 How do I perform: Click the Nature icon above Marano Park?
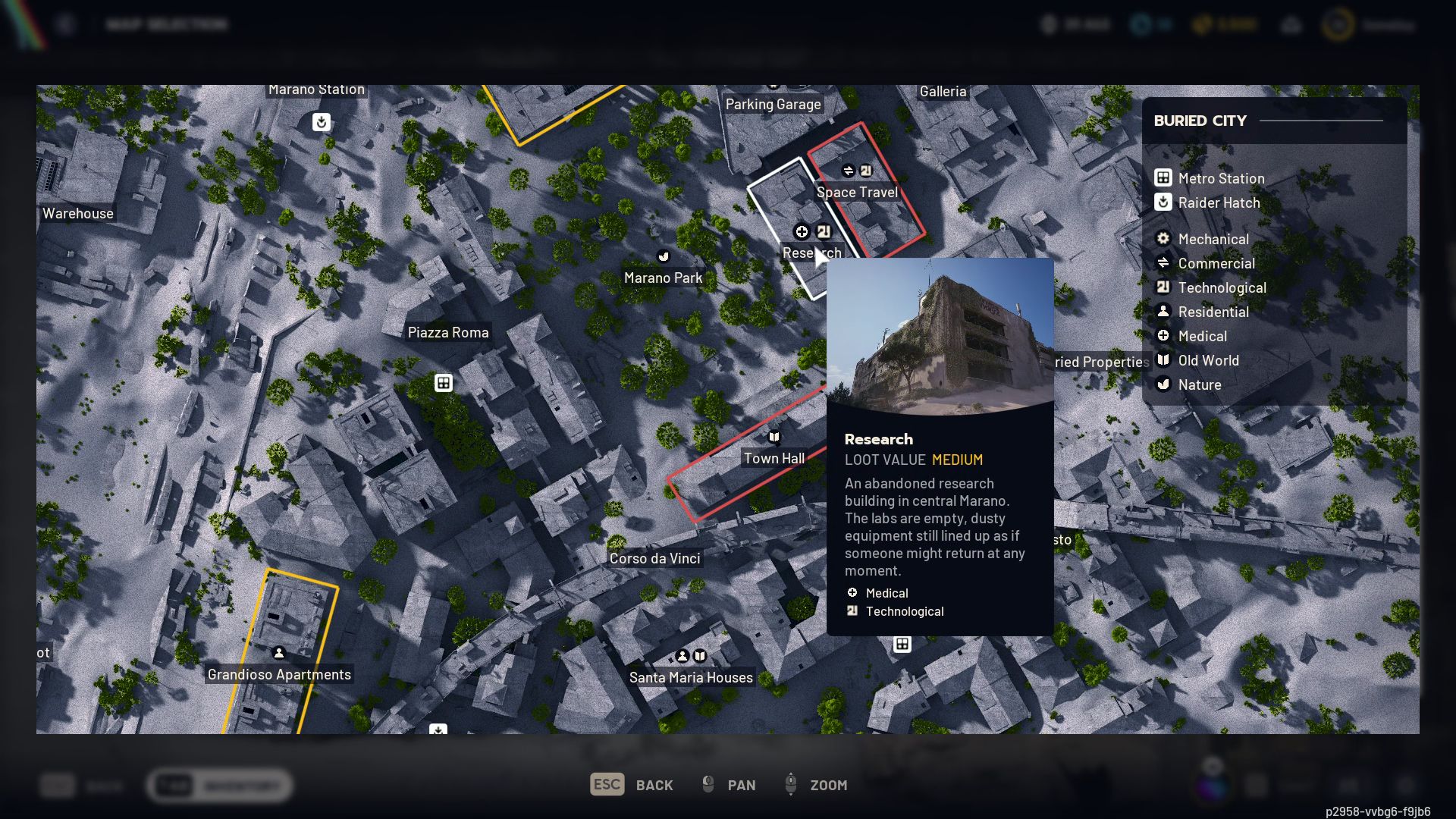pyautogui.click(x=664, y=256)
